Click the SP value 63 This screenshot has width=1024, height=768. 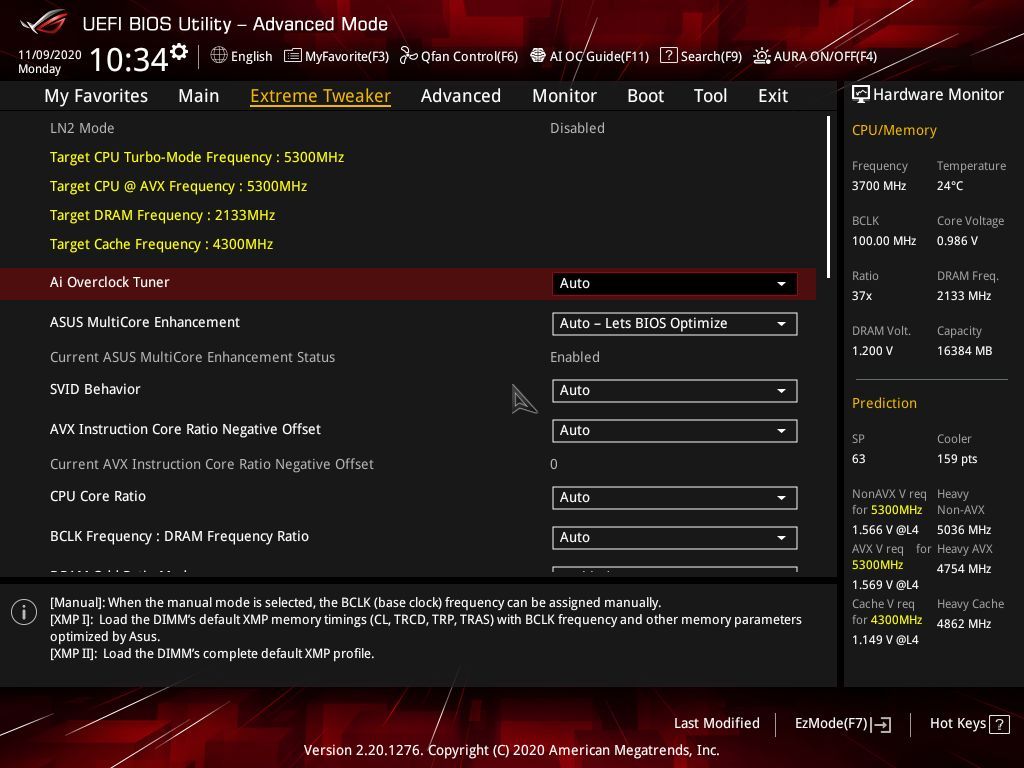(x=858, y=459)
